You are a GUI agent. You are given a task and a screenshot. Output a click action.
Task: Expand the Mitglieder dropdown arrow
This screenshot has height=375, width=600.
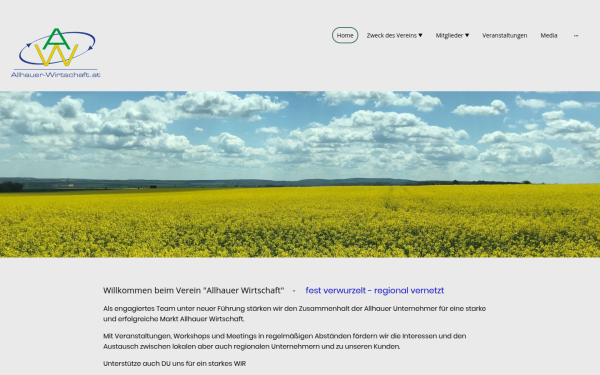[467, 35]
